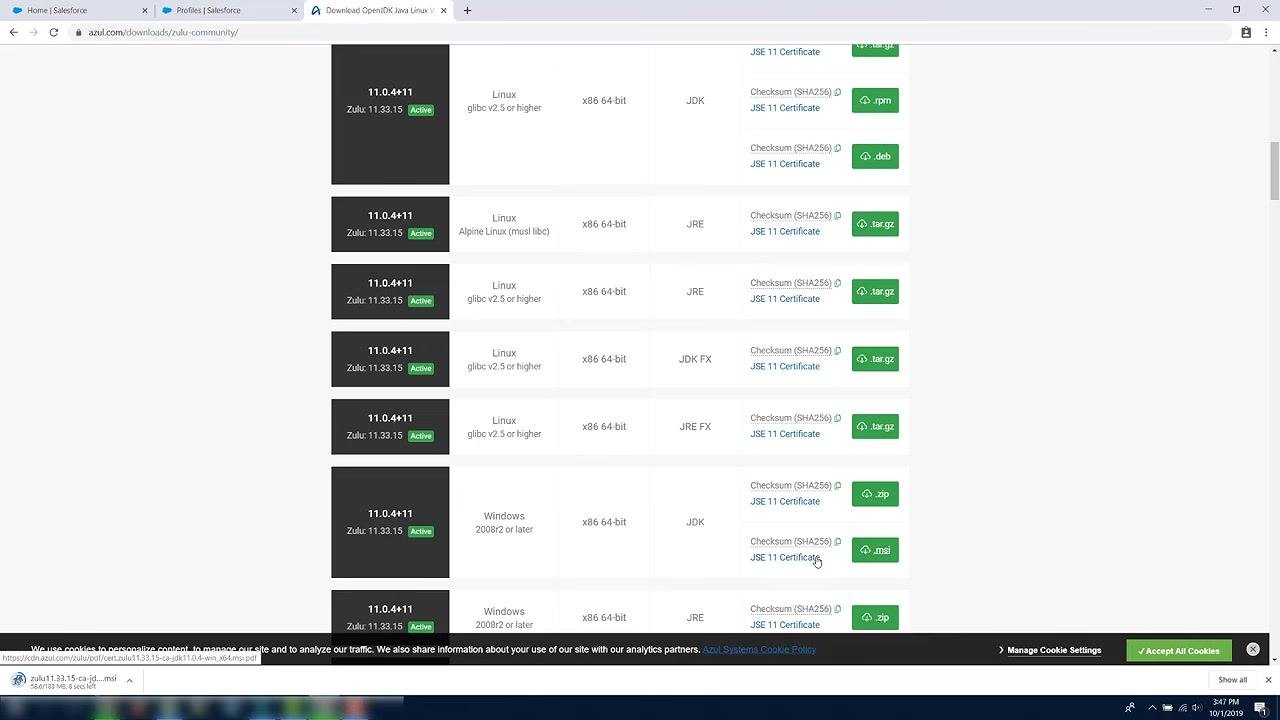Open Chrome menu three dots
Image resolution: width=1280 pixels, height=720 pixels.
(1267, 32)
